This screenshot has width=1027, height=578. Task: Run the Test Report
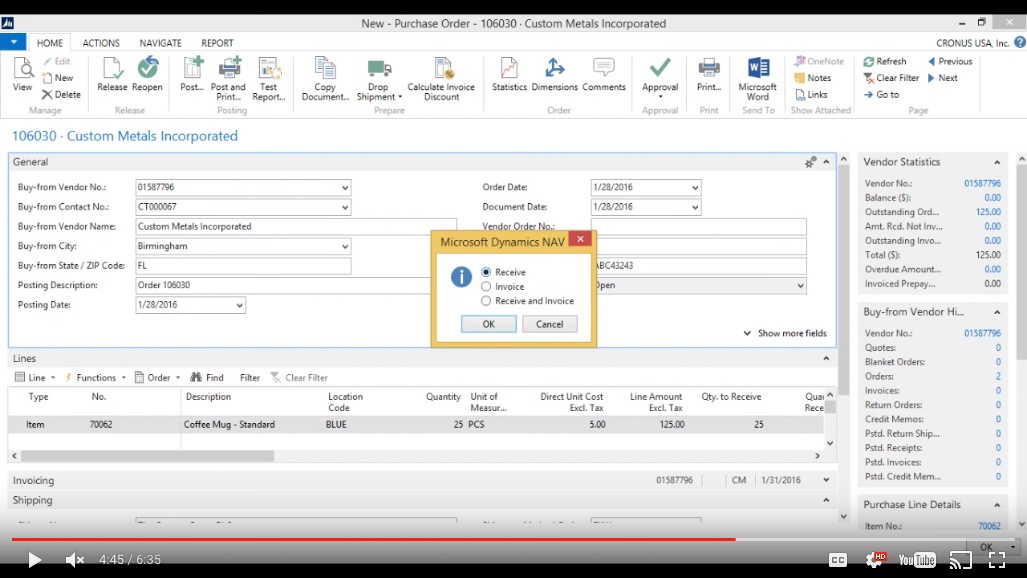269,79
